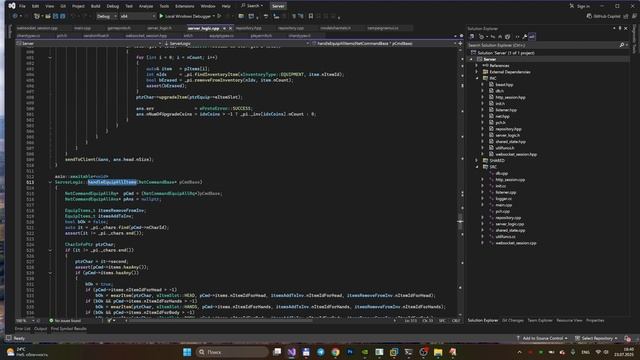Open the Server scope dropdown
The image size is (640, 360).
coord(89,43)
